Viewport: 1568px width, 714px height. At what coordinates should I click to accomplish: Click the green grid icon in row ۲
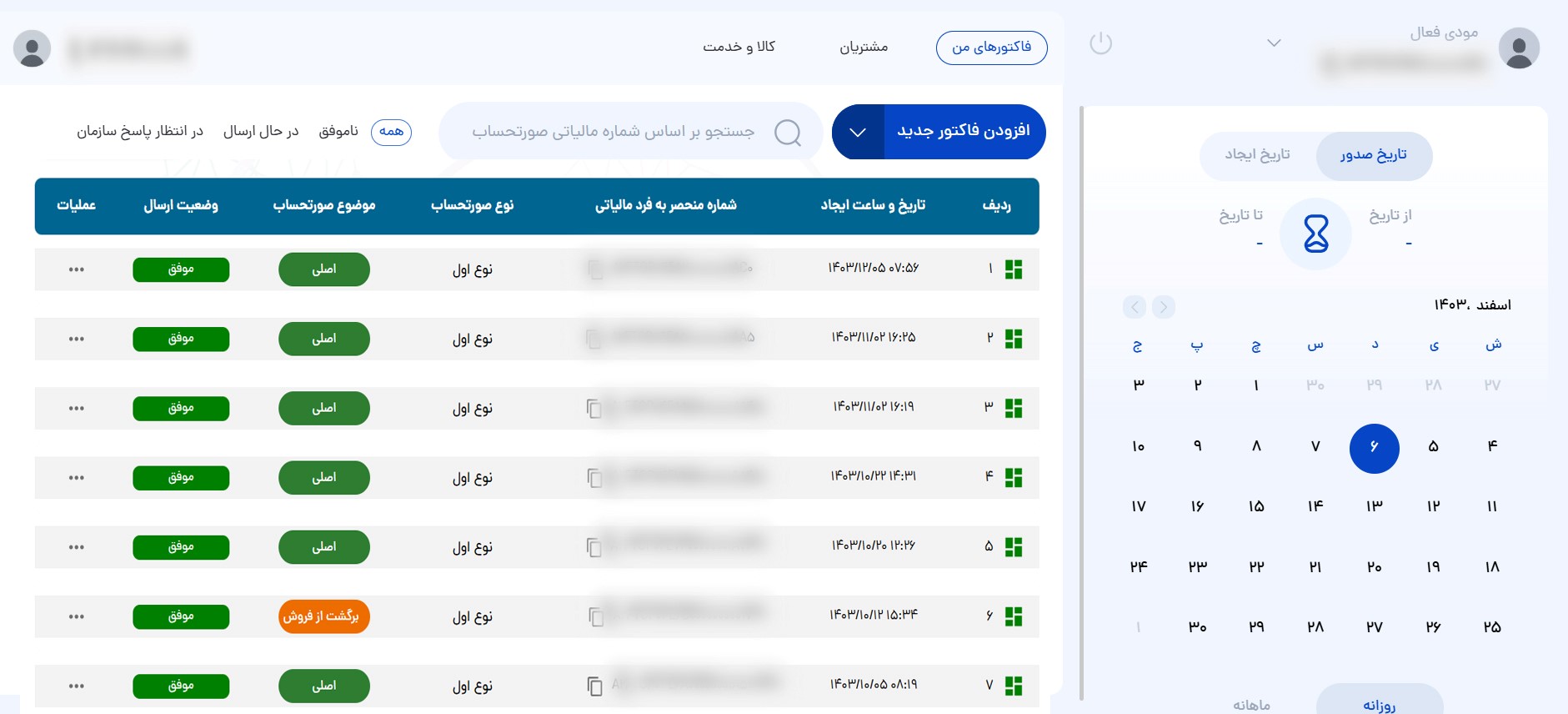[x=1014, y=339]
